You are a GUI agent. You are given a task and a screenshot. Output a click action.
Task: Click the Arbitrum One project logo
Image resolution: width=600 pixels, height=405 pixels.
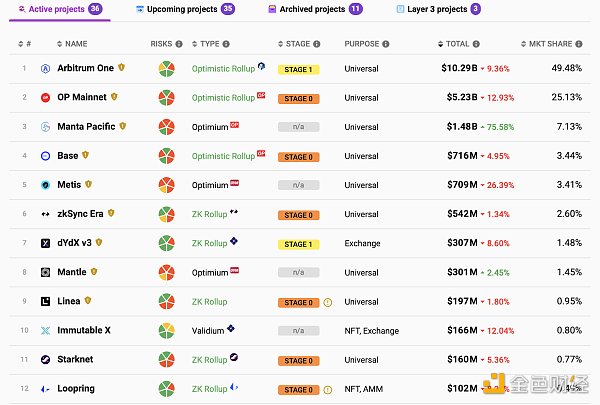pyautogui.click(x=46, y=69)
